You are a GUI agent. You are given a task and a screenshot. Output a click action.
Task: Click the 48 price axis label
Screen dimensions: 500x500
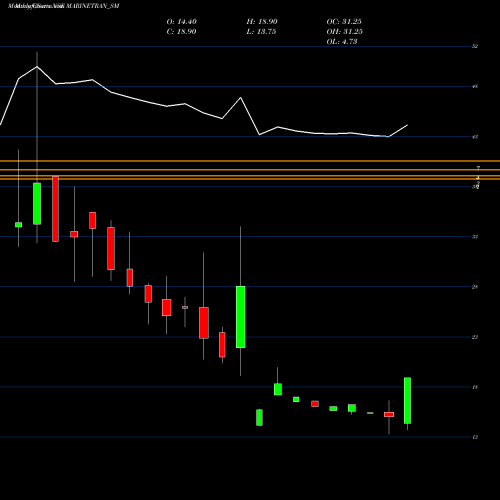pyautogui.click(x=475, y=87)
